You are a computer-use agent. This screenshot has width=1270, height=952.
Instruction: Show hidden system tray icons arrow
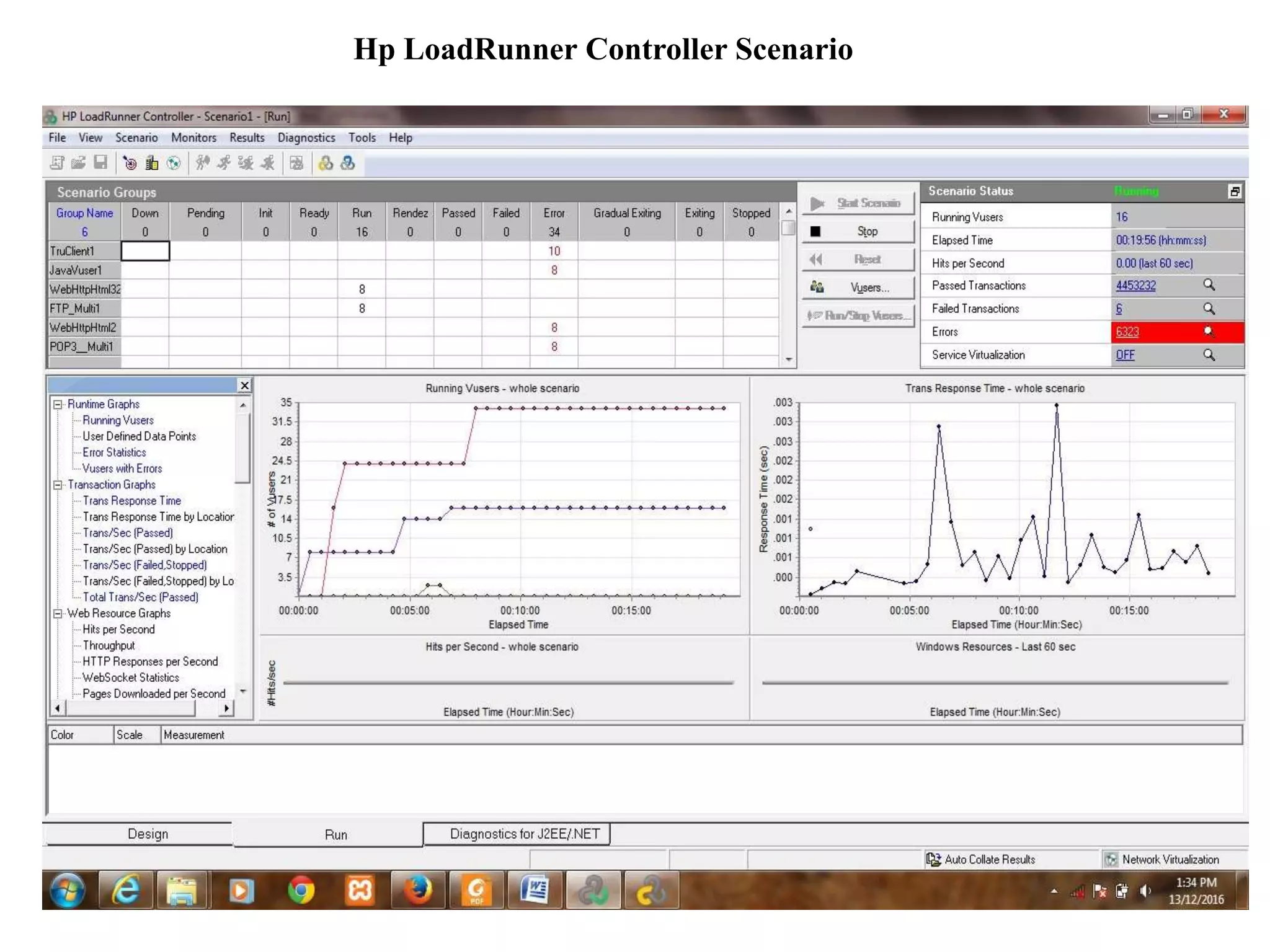[x=1054, y=891]
